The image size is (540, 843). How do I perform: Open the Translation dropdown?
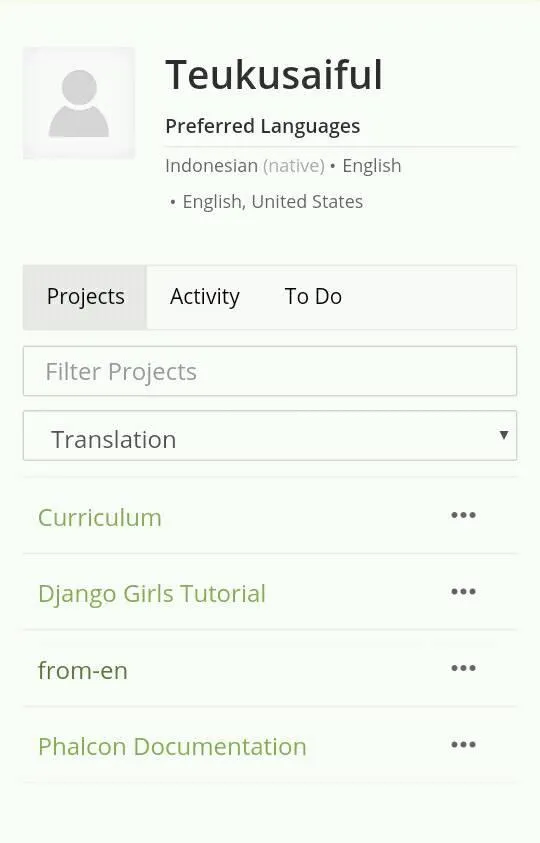[270, 436]
